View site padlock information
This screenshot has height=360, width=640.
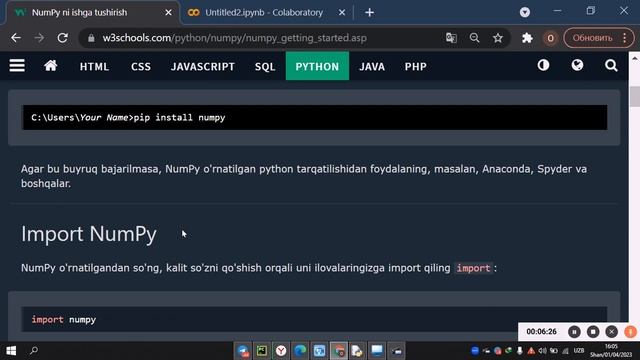click(x=91, y=38)
